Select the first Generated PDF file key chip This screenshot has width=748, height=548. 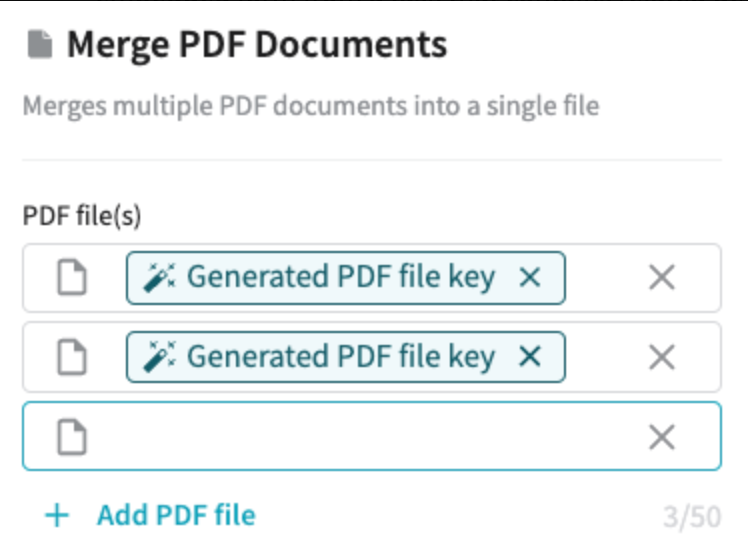click(341, 277)
